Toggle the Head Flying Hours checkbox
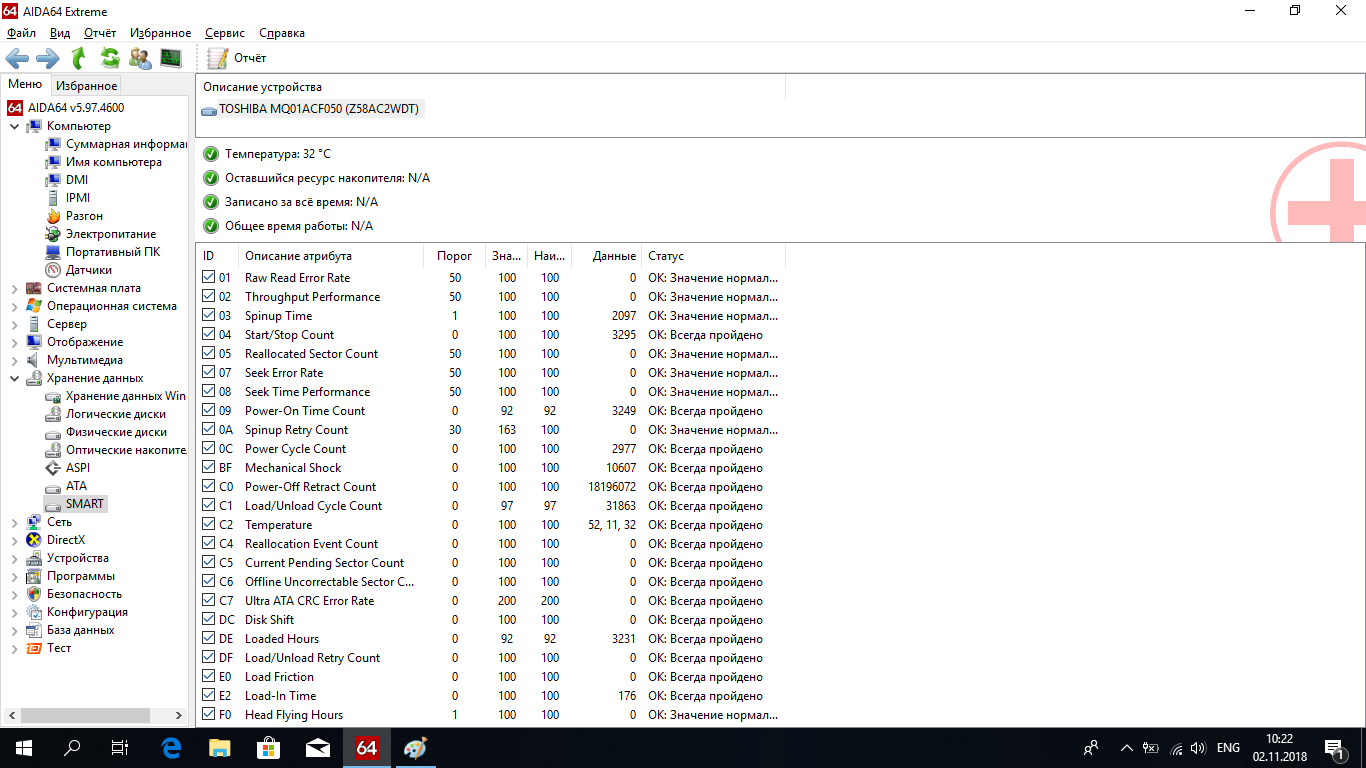 208,714
